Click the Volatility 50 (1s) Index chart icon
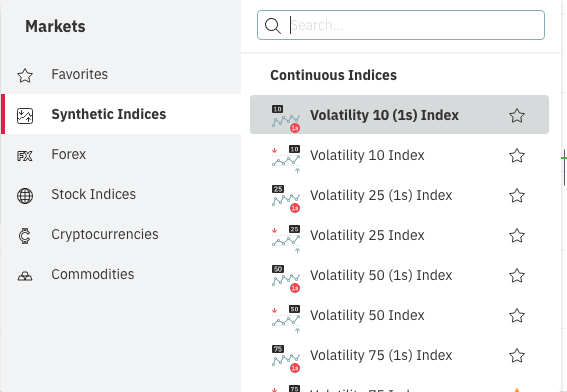Viewport: 567px width, 392px height. 286,278
